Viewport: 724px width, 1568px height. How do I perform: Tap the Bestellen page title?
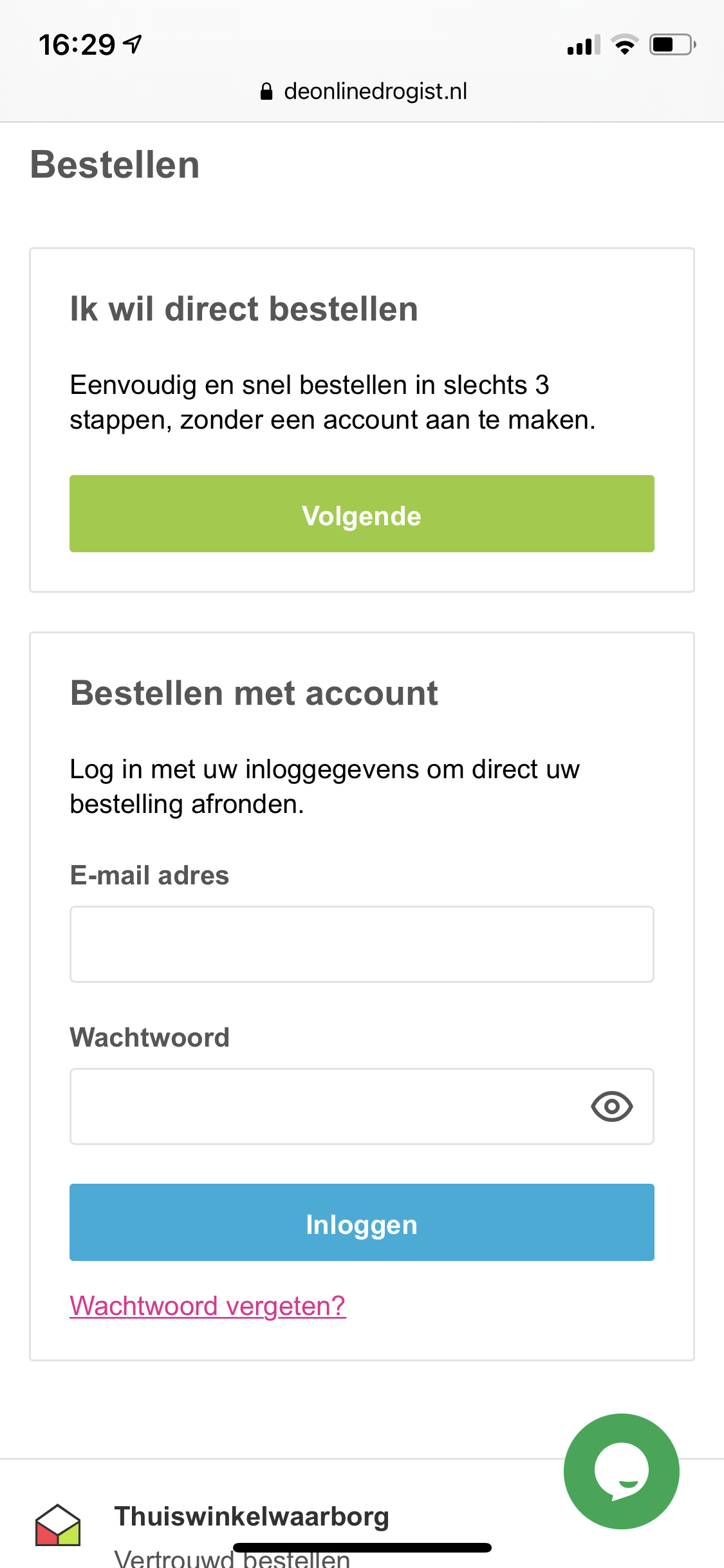point(115,165)
